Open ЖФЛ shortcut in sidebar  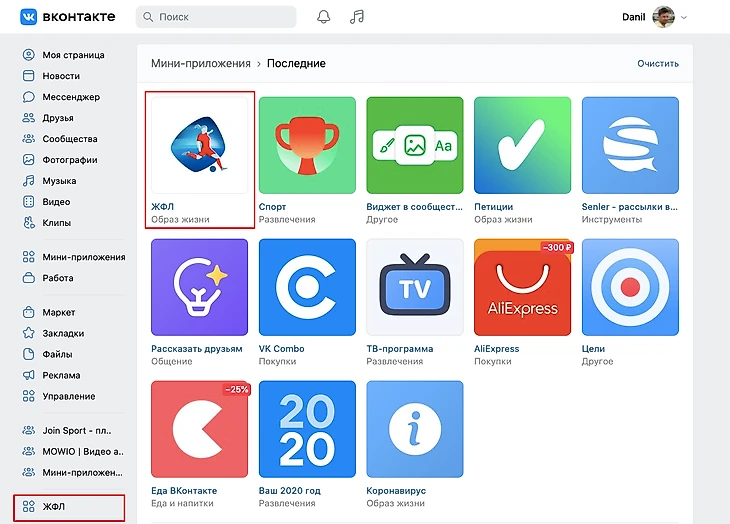click(x=69, y=507)
